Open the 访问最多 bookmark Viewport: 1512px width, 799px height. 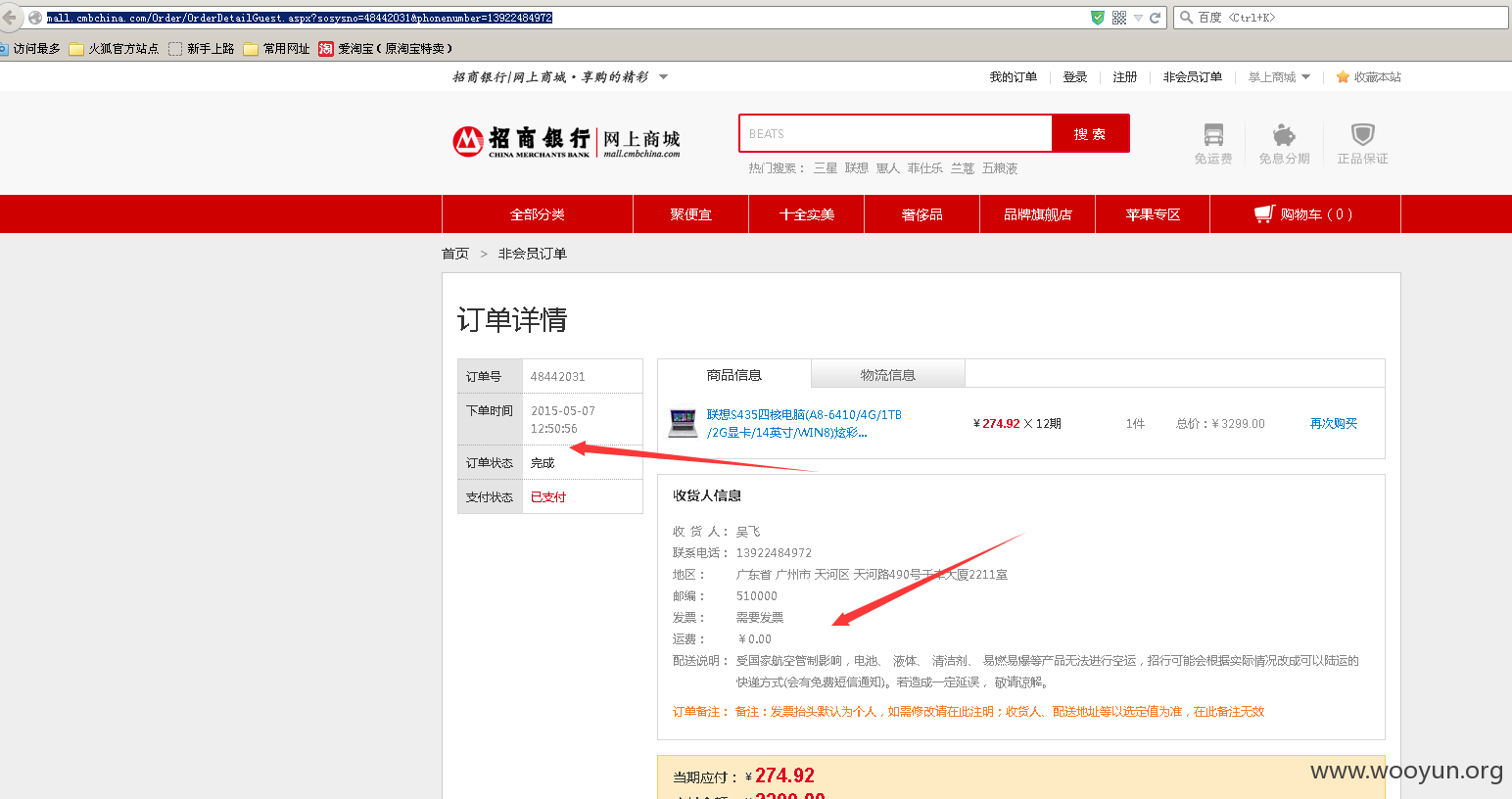[x=30, y=48]
